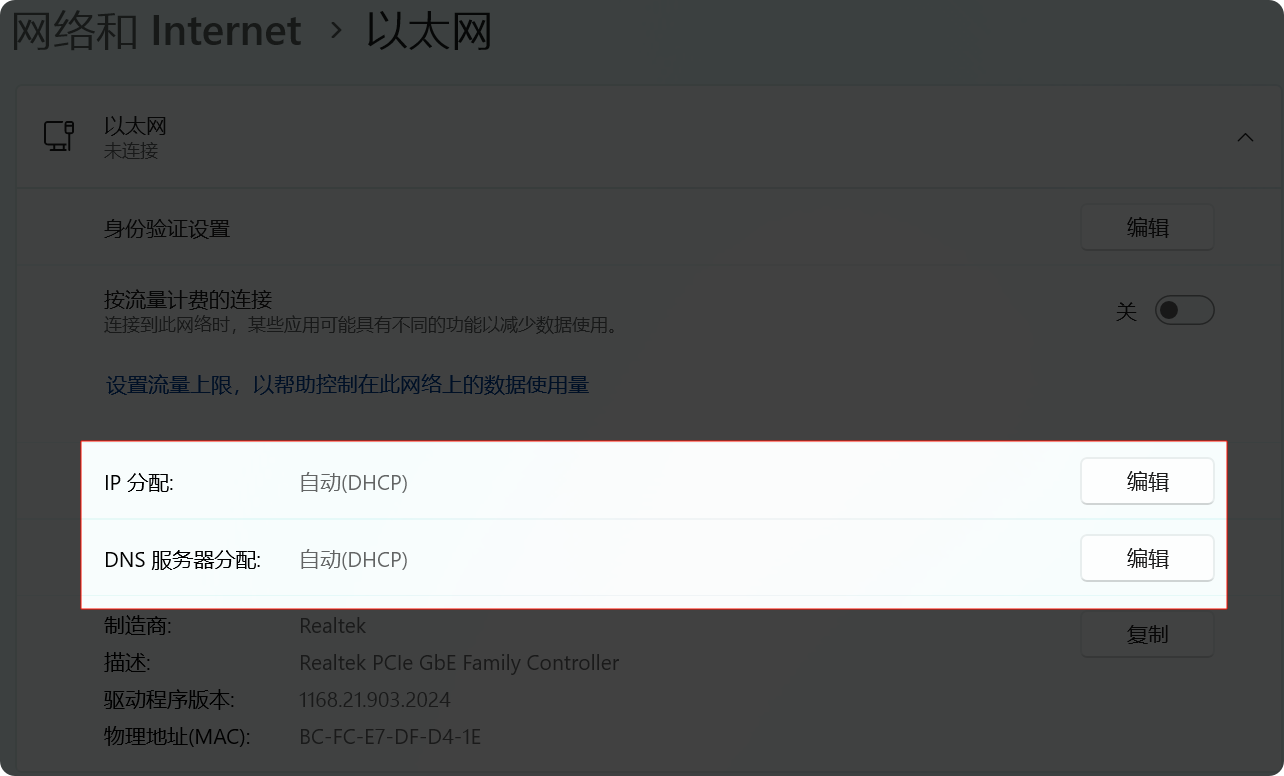
Task: Click the 按流量计费的连接 description text
Action: click(x=362, y=325)
